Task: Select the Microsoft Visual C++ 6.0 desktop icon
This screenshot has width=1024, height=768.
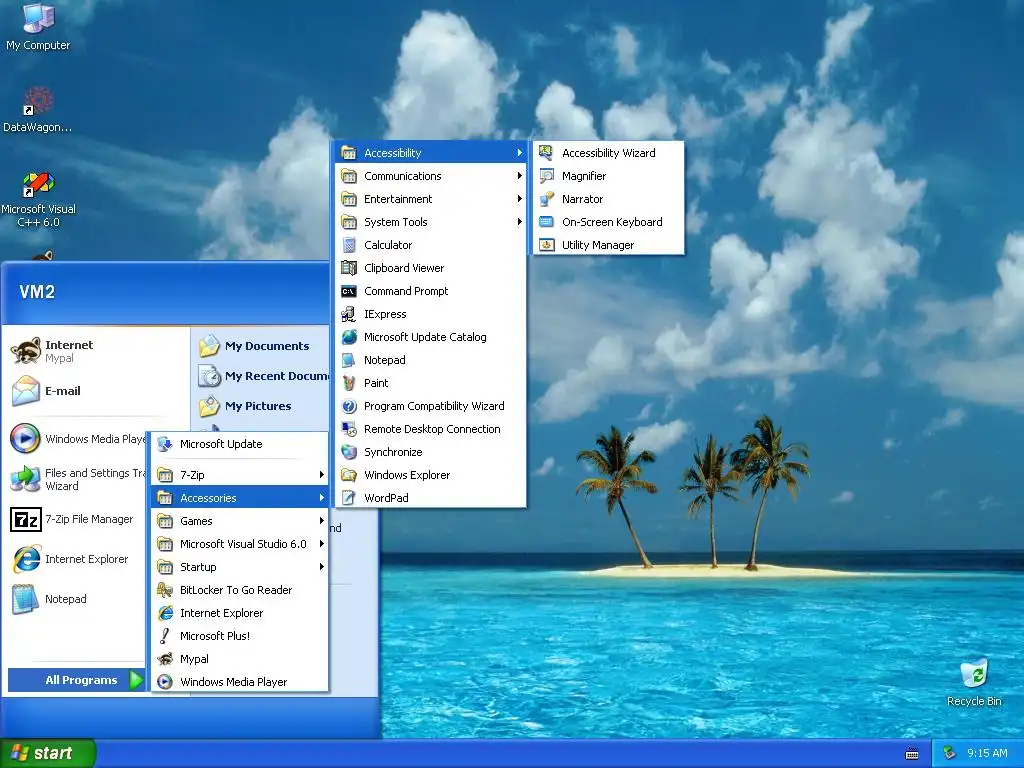Action: click(x=38, y=199)
